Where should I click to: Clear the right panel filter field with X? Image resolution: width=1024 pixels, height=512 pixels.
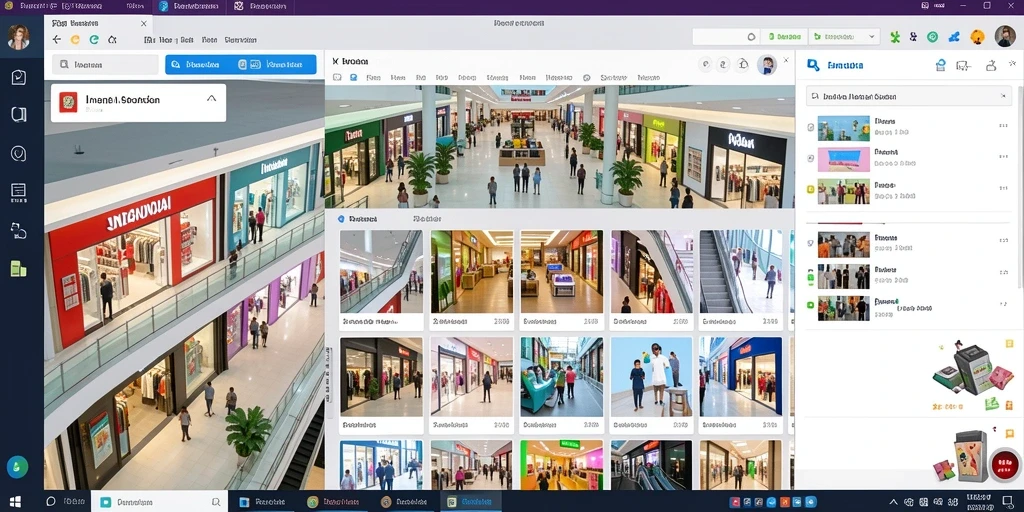[x=1003, y=96]
